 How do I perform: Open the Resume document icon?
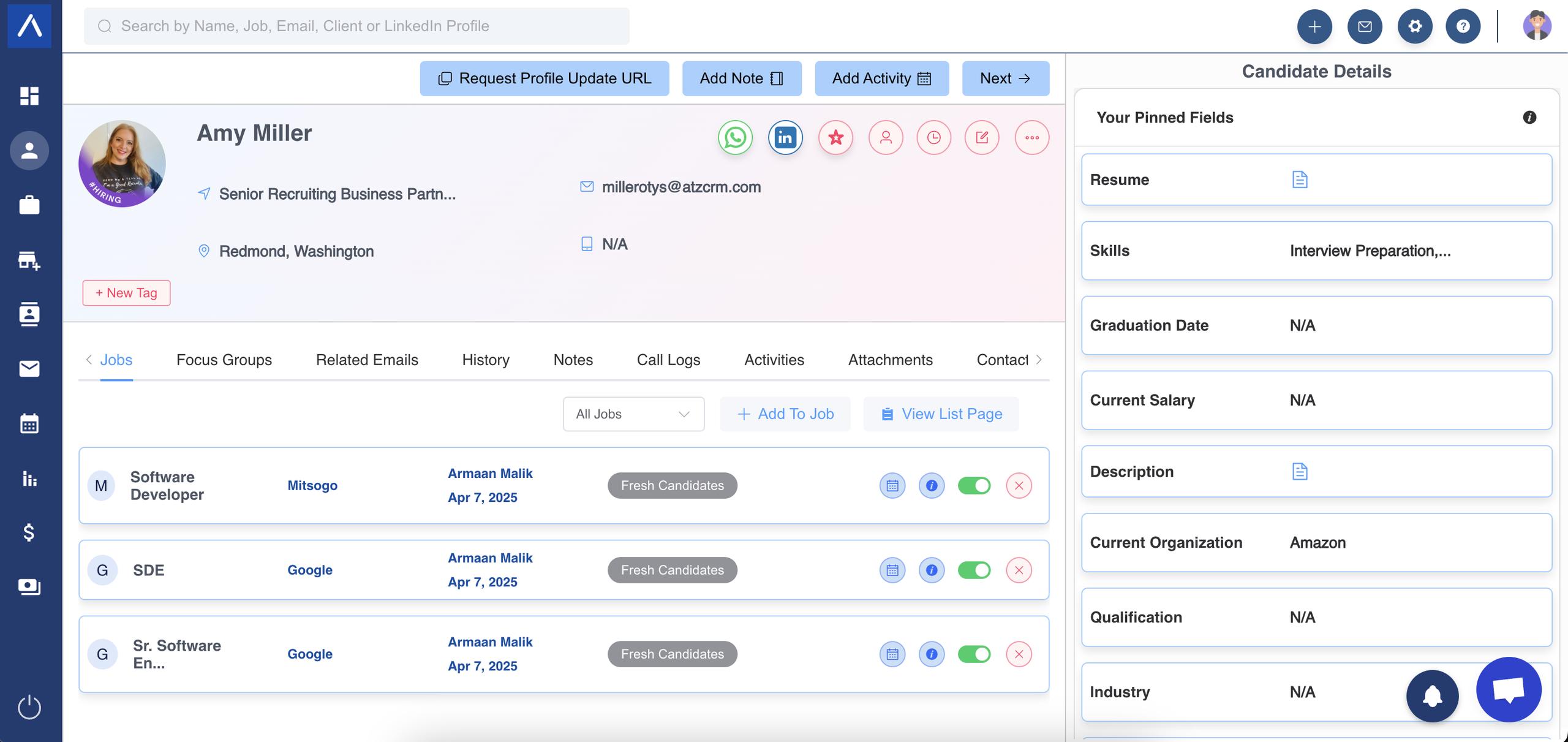pos(1299,180)
